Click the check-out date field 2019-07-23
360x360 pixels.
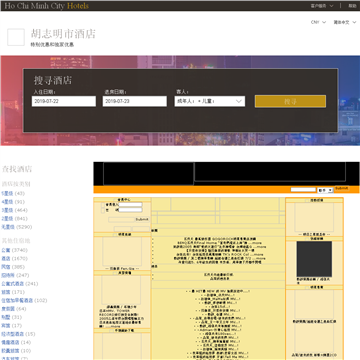point(135,101)
